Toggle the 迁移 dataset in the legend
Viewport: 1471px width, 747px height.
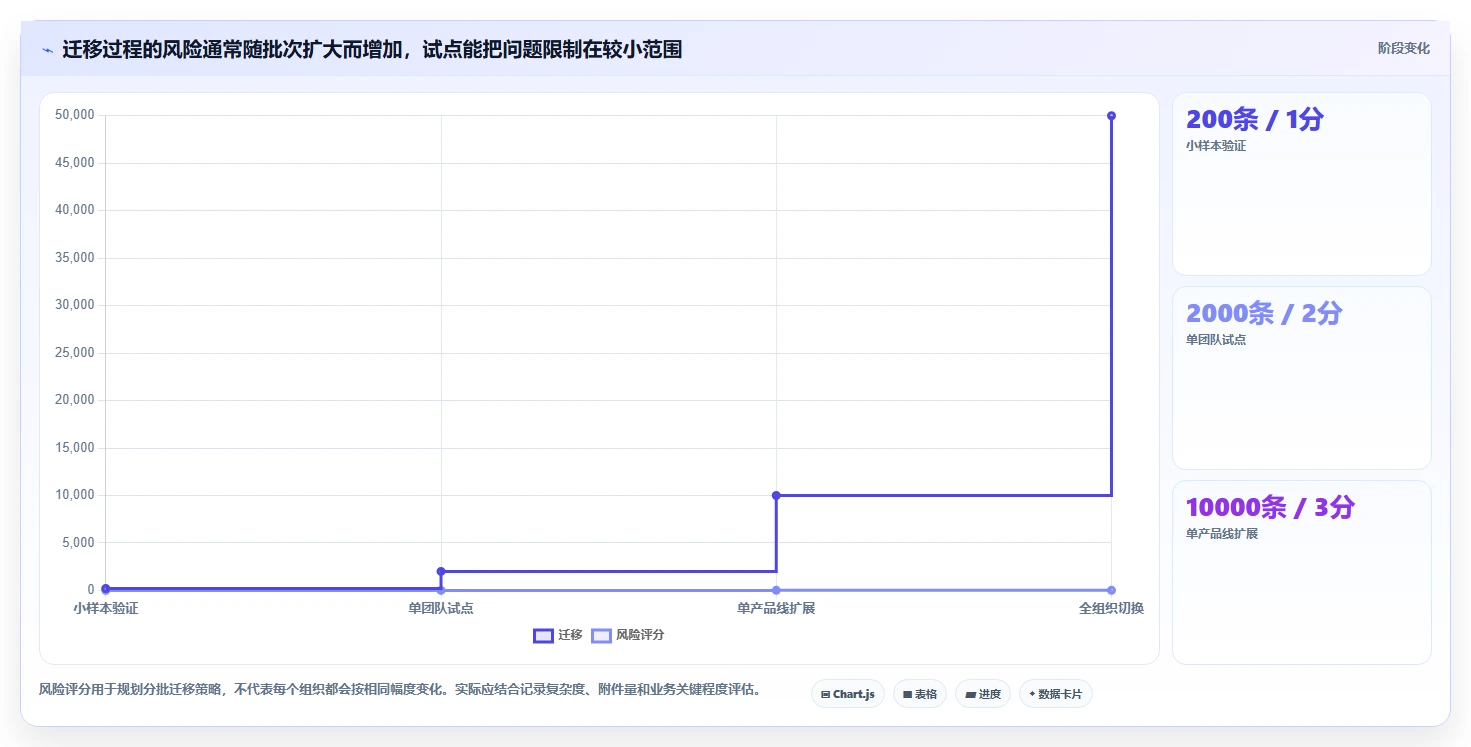(558, 635)
